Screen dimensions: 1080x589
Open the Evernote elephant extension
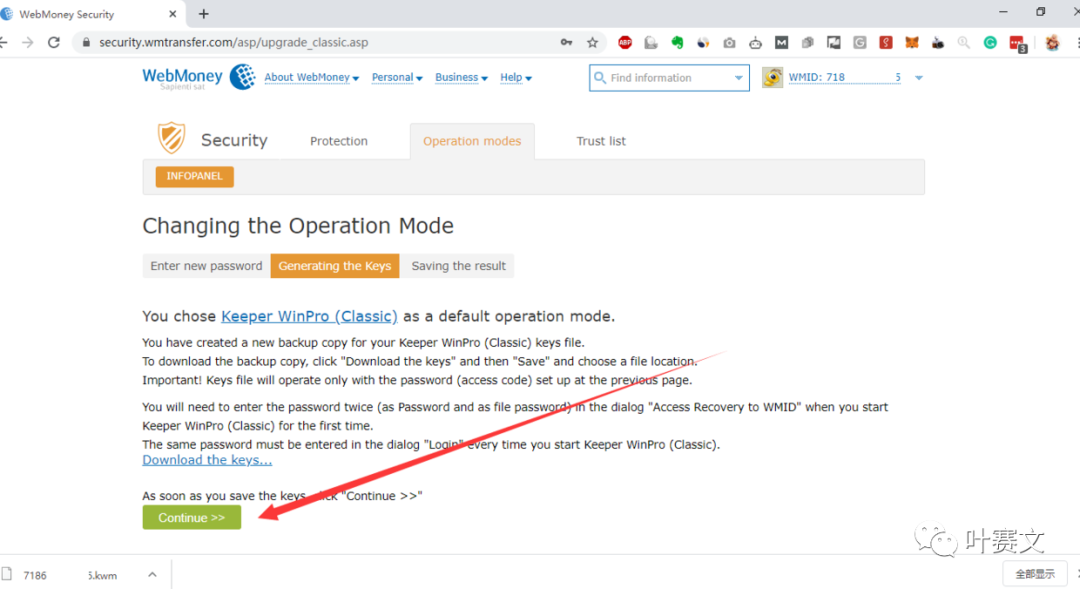pyautogui.click(x=677, y=43)
